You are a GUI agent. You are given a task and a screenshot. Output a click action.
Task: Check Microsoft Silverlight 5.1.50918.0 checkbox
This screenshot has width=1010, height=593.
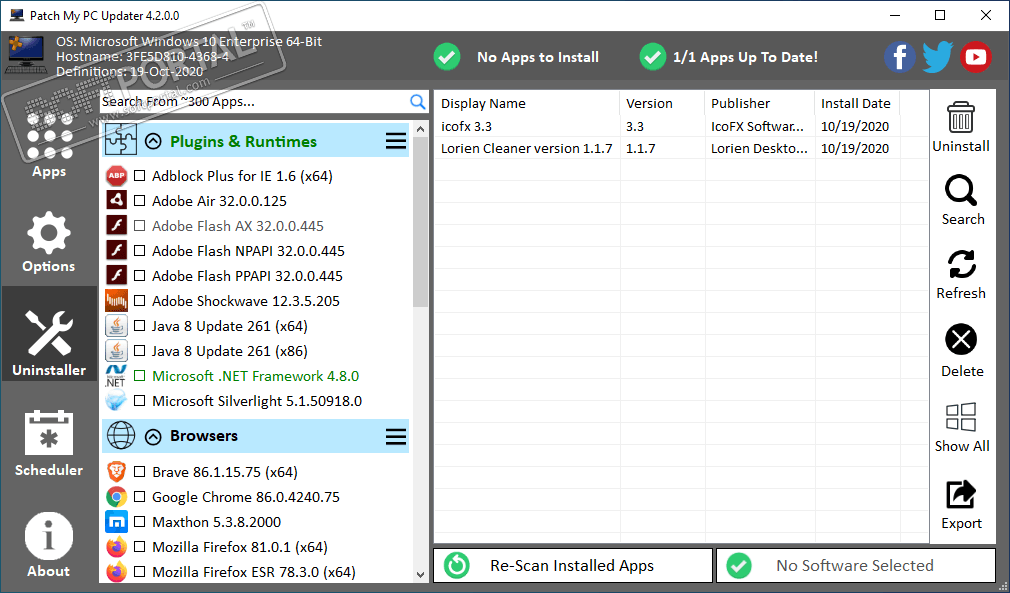click(139, 401)
